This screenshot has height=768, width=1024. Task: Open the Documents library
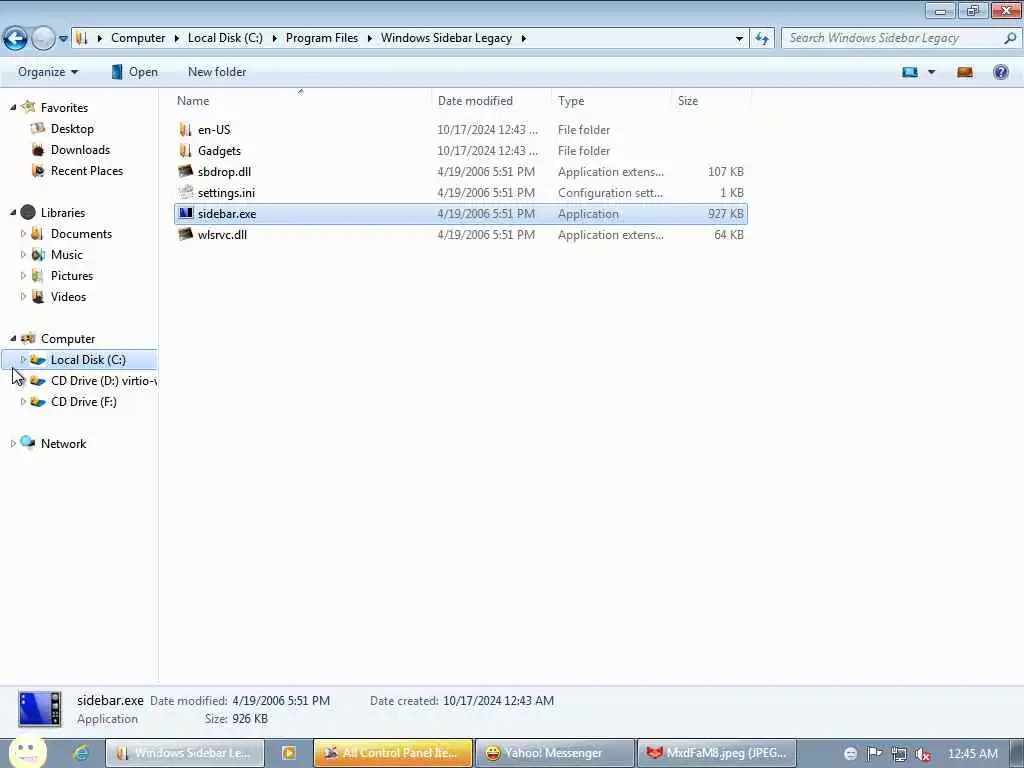tap(81, 233)
